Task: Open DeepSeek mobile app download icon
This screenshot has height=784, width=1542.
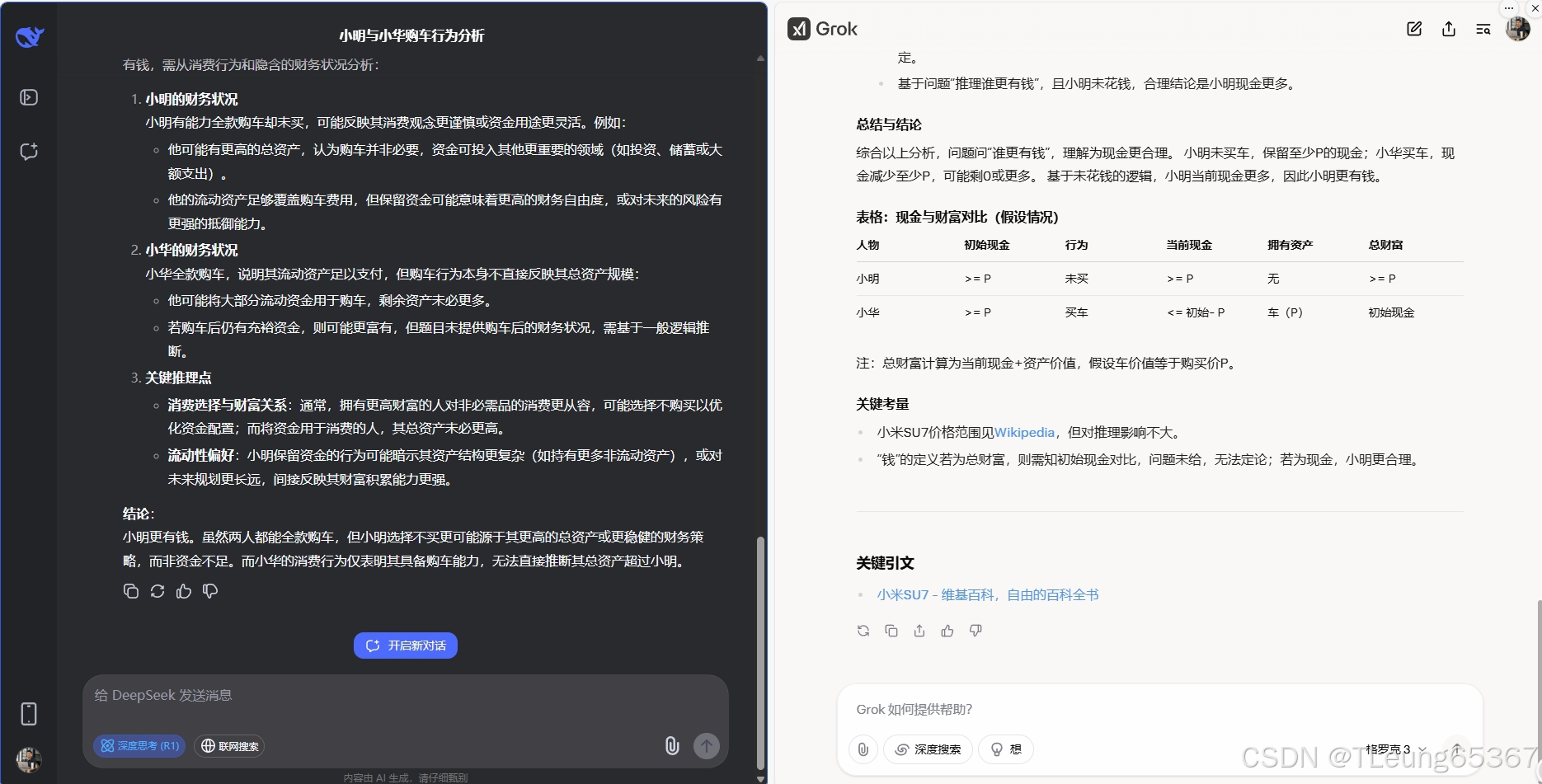Action: click(29, 714)
